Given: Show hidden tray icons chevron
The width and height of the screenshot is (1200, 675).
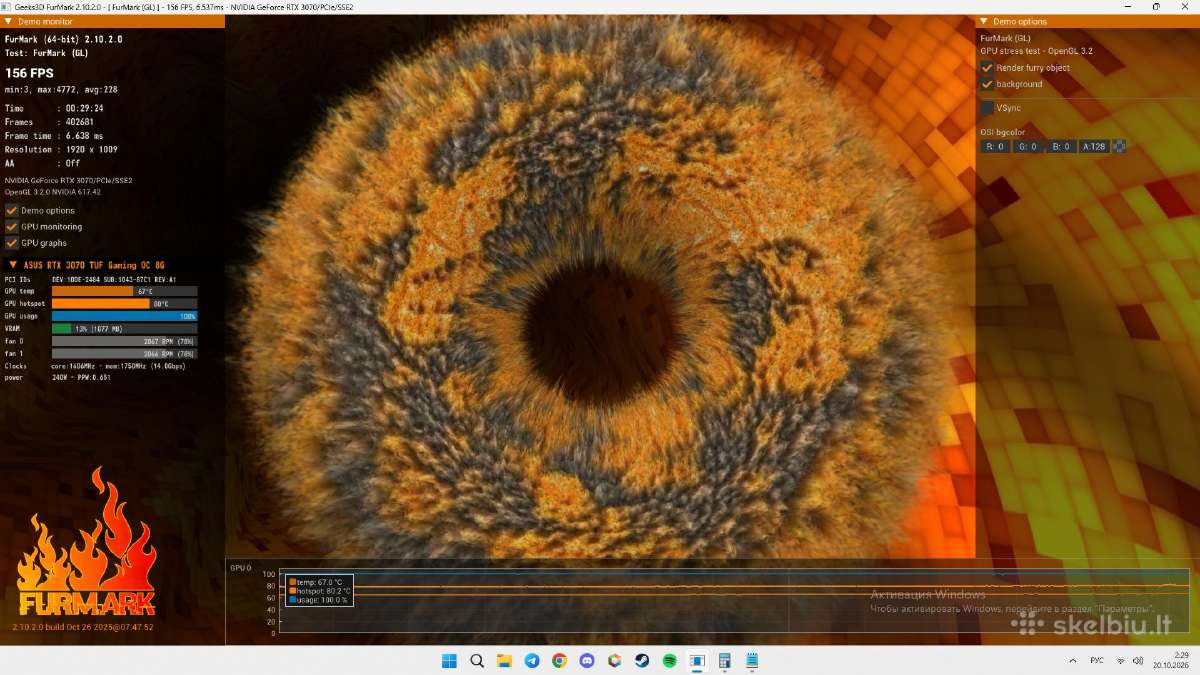Looking at the screenshot, I should pos(1074,661).
